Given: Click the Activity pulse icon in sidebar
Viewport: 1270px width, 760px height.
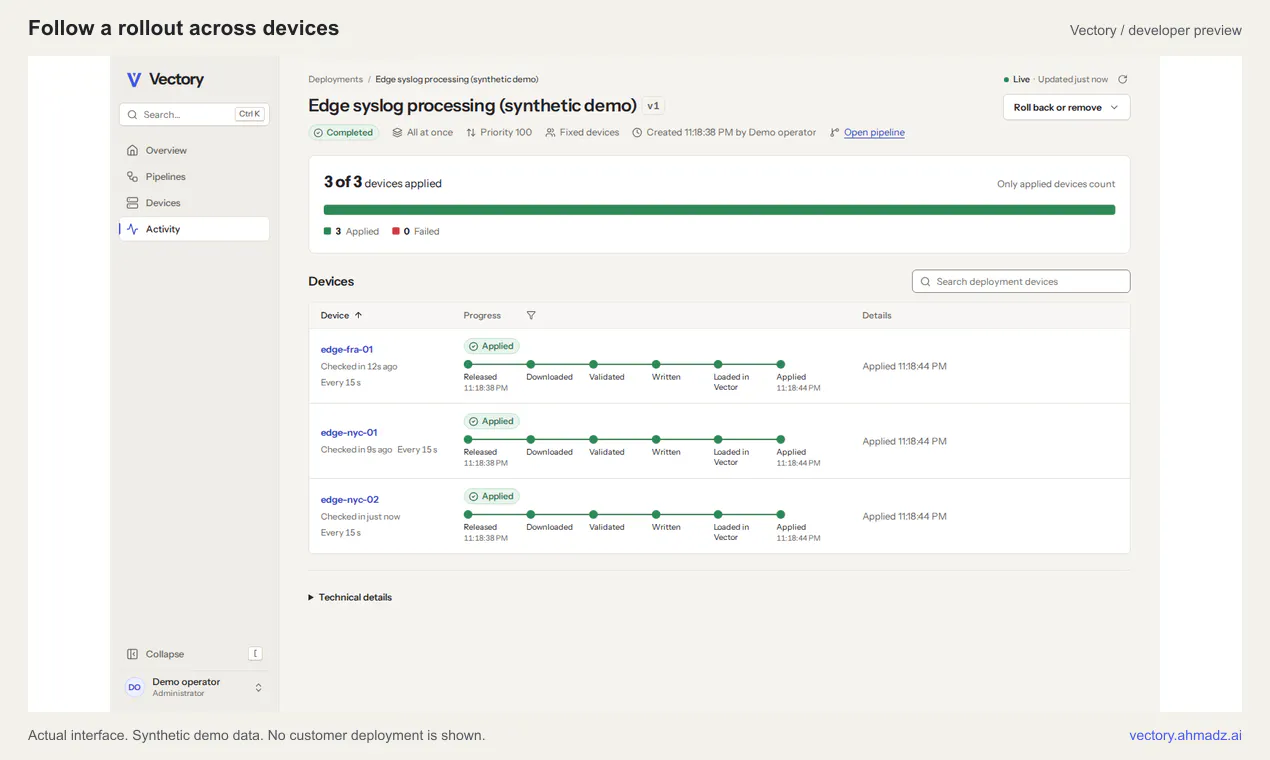Looking at the screenshot, I should point(132,229).
